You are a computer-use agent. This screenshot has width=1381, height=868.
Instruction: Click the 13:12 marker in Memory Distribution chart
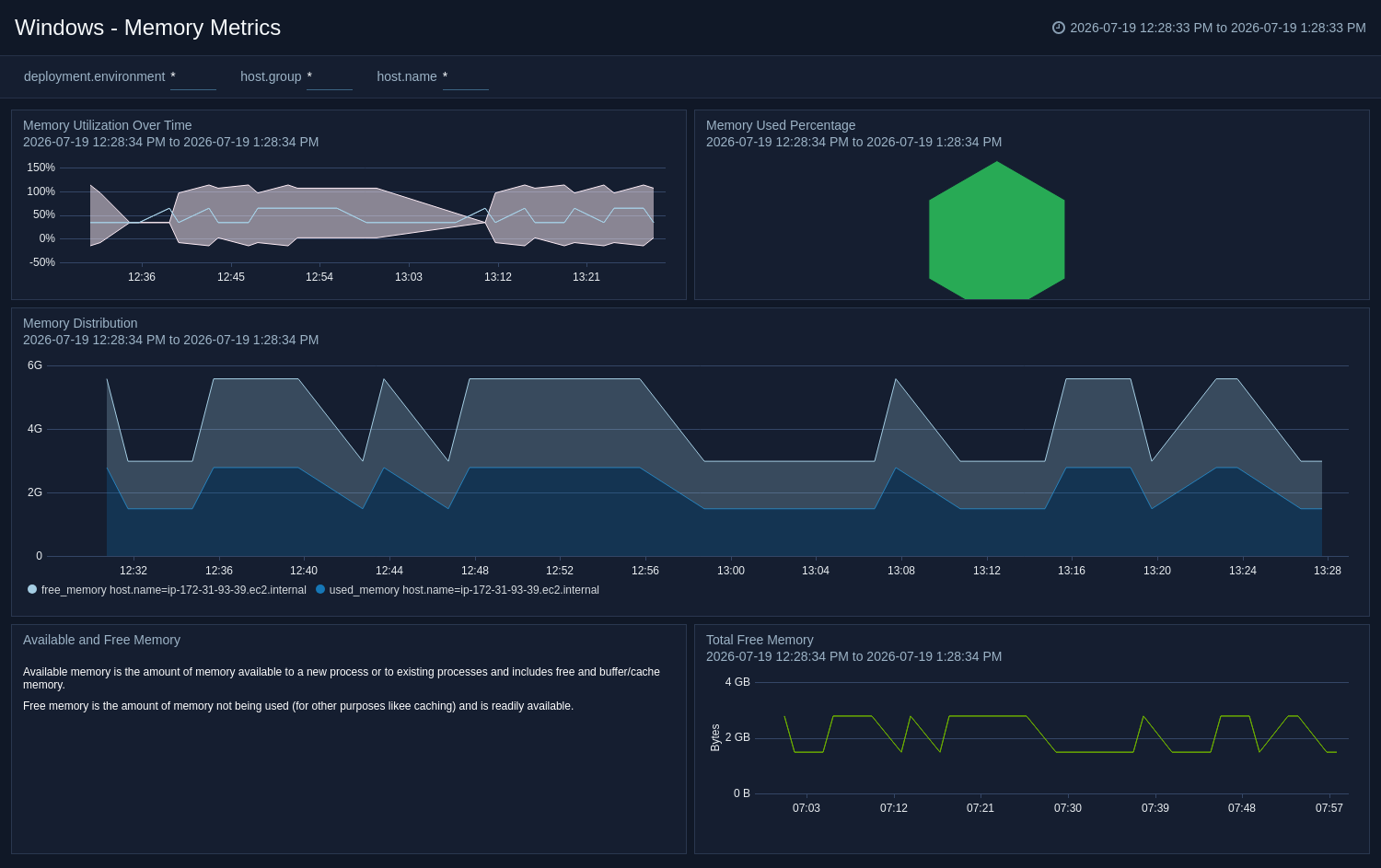tap(987, 571)
